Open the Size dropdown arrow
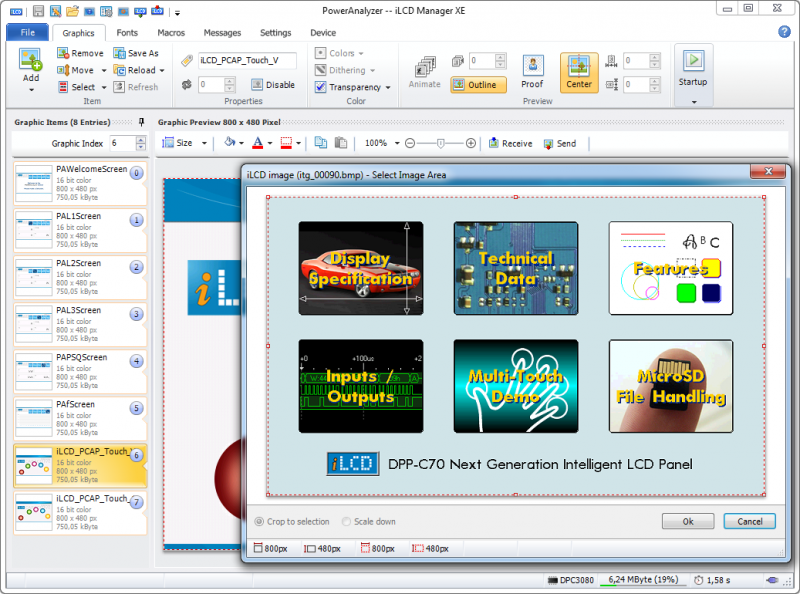 (x=204, y=143)
